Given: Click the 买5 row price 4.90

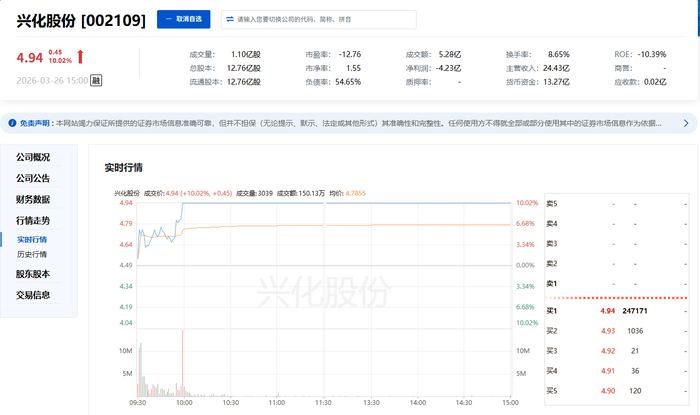Looking at the screenshot, I should 608,391.
